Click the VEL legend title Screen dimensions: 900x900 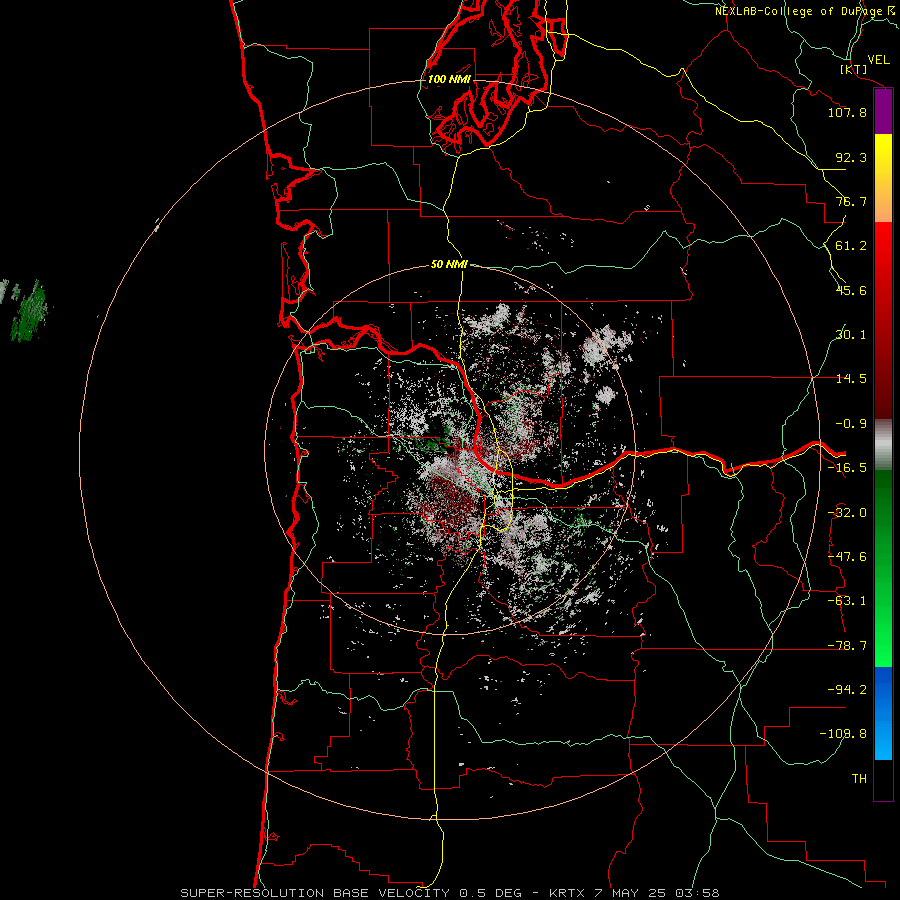pyautogui.click(x=878, y=59)
